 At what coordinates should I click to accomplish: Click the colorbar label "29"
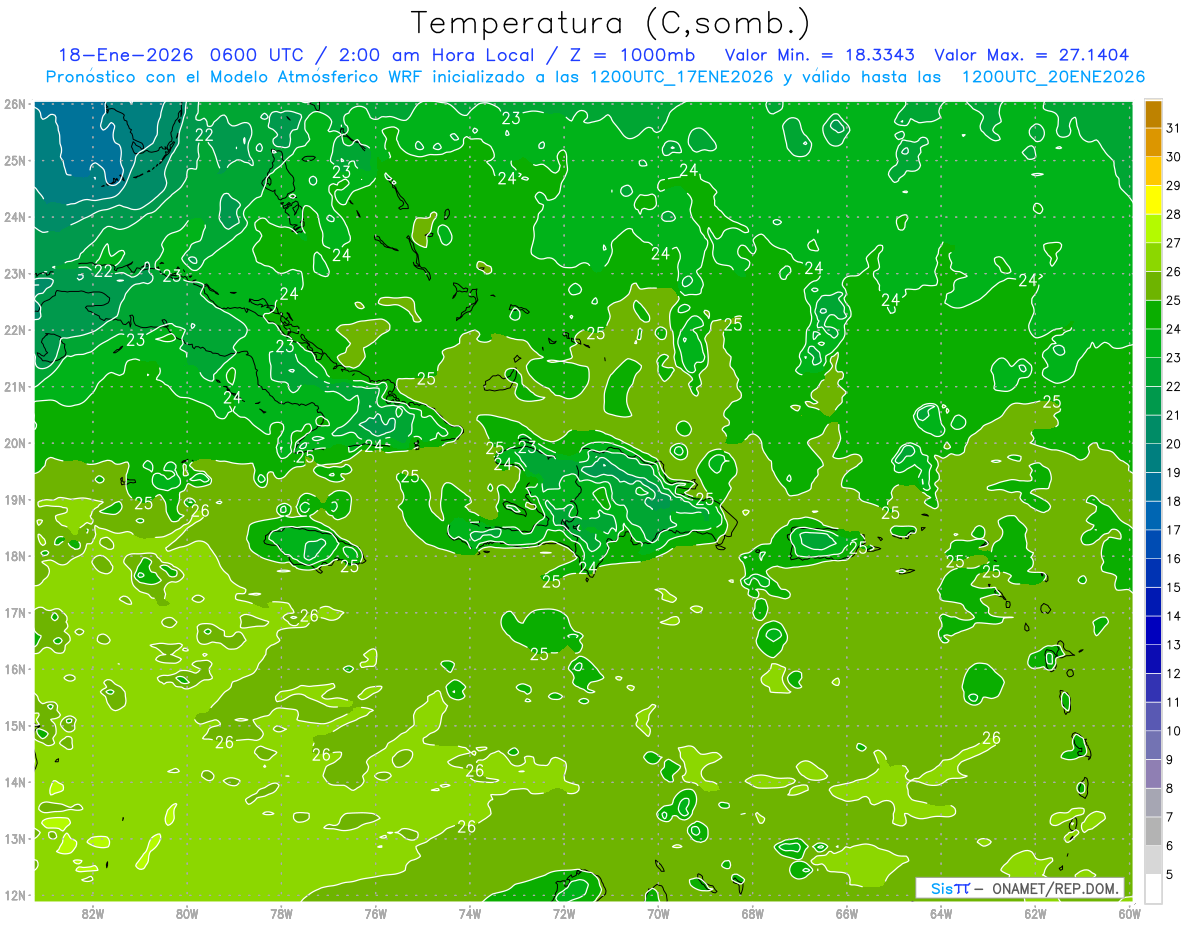point(1173,186)
